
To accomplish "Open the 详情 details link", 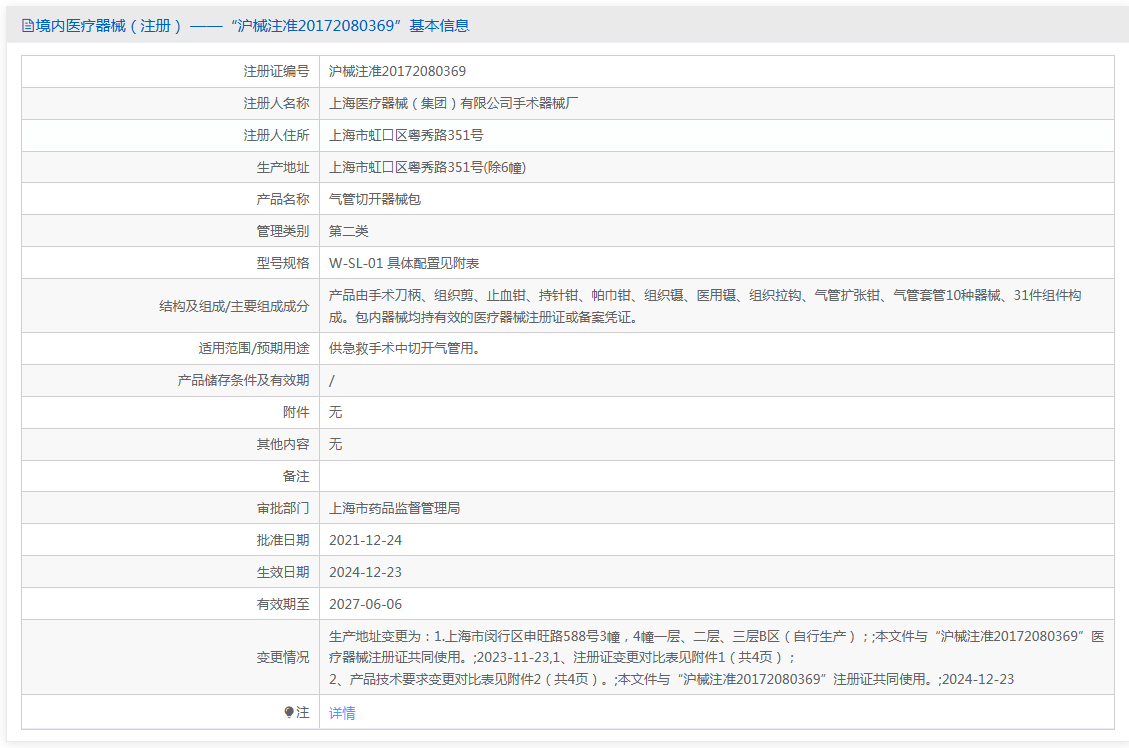I will pyautogui.click(x=342, y=713).
